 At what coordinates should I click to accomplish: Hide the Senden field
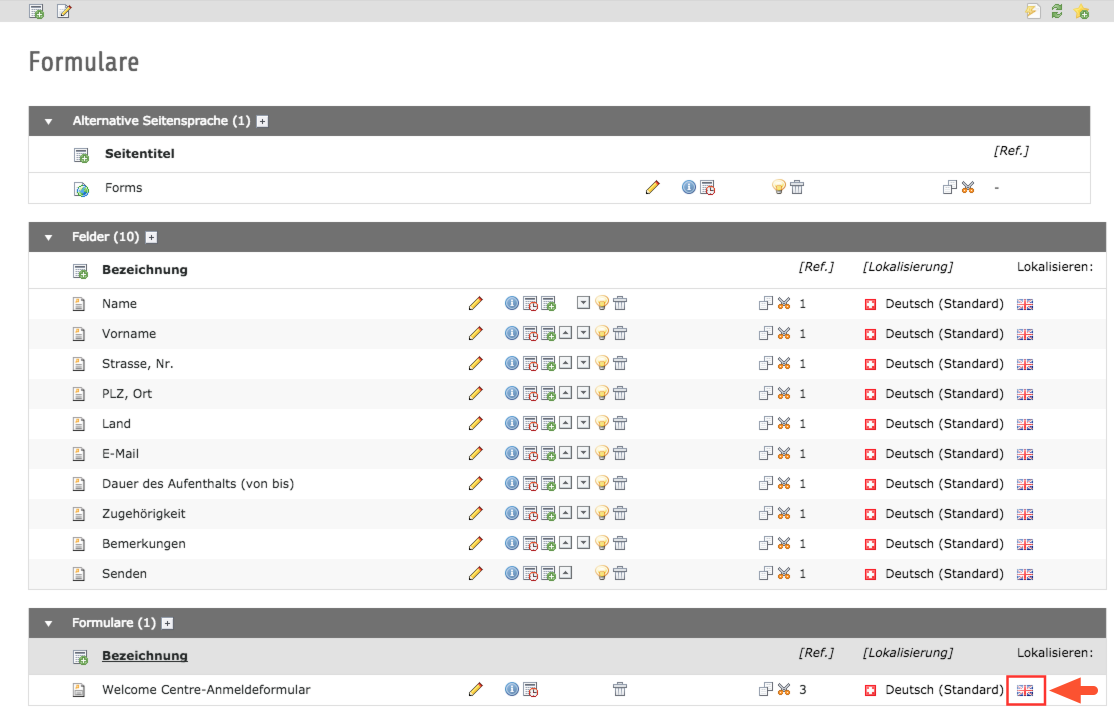tap(602, 573)
